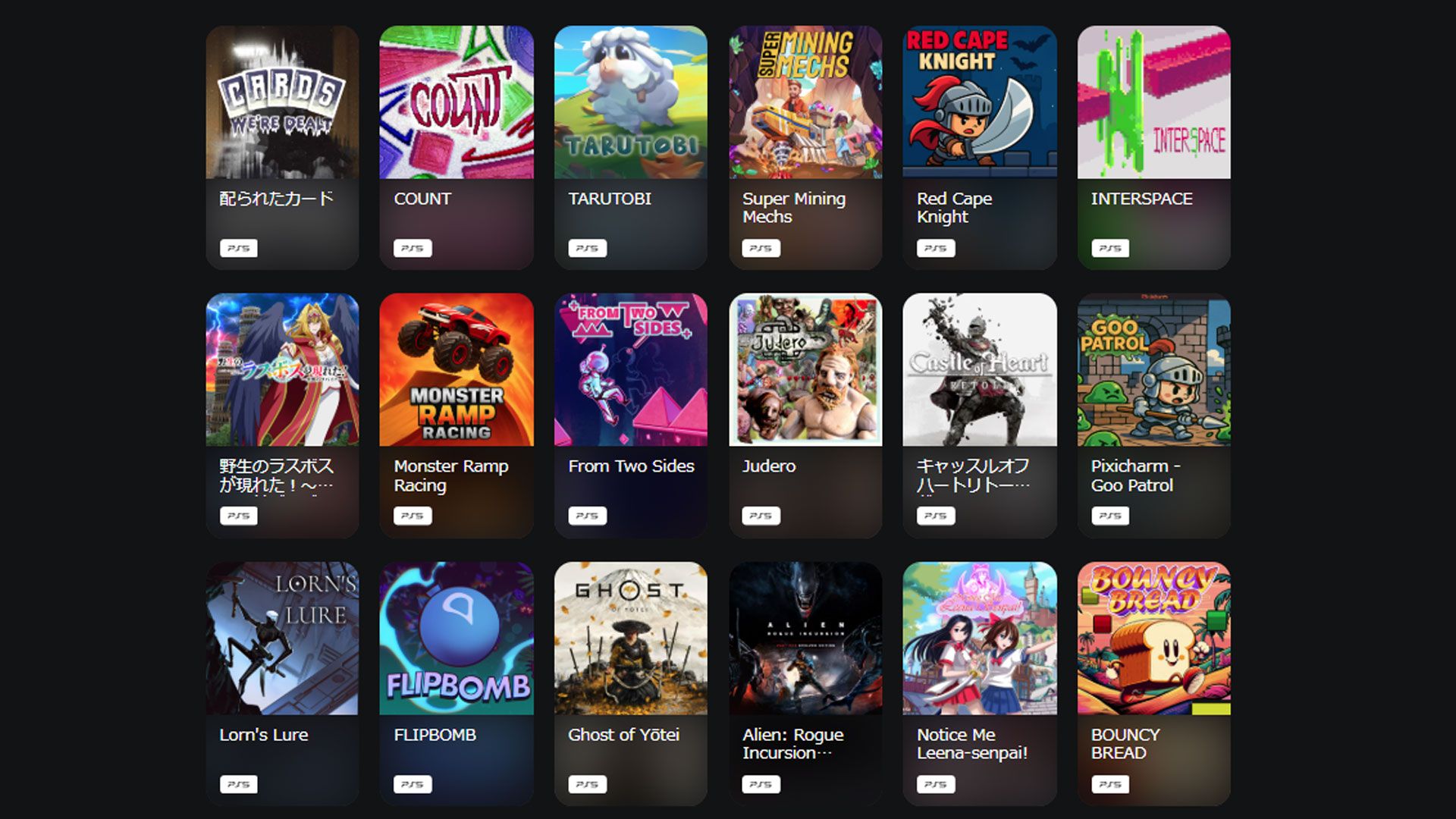The image size is (1456, 819).
Task: Open the FLIPBOMB cover image
Action: point(457,639)
